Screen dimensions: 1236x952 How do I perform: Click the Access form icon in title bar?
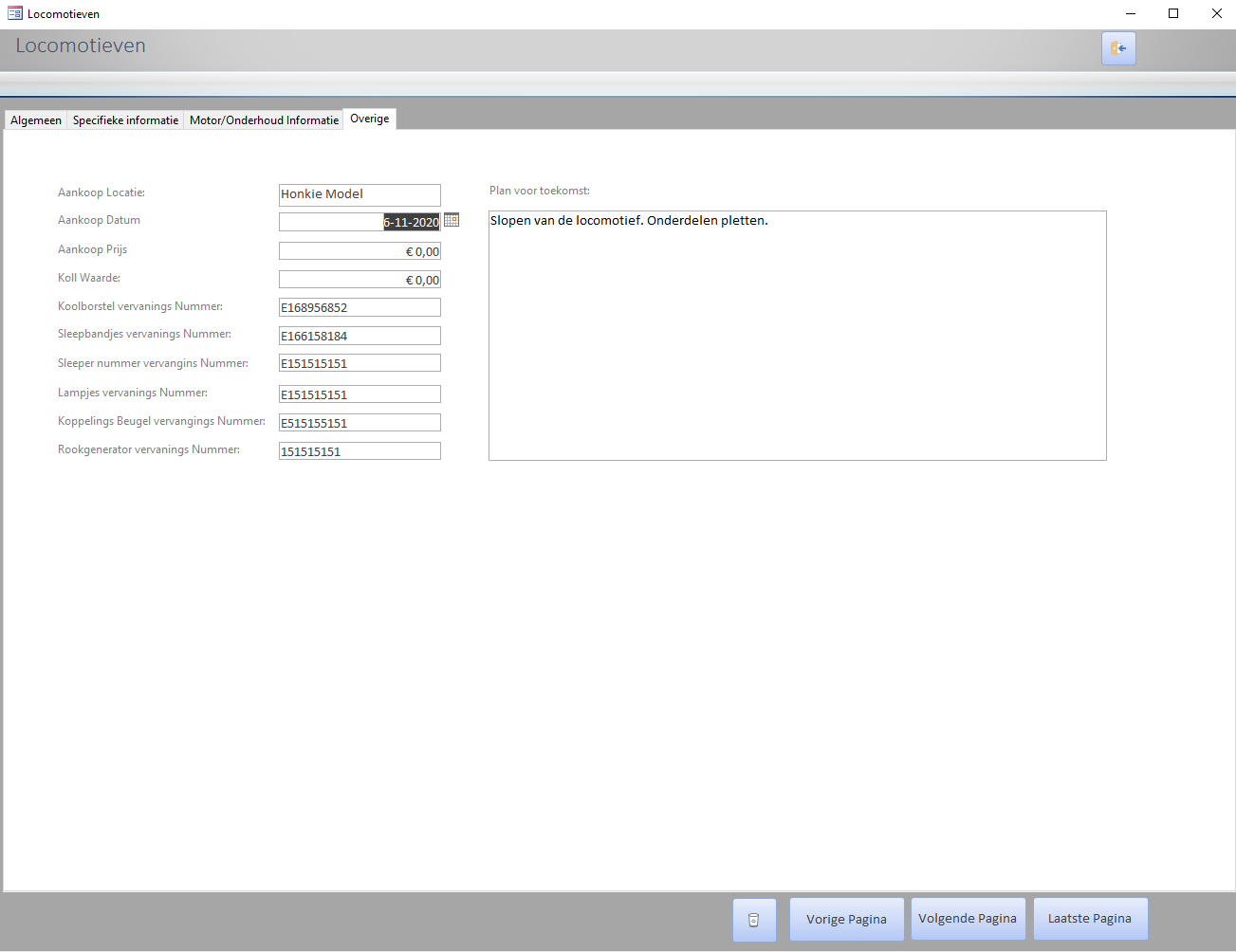(15, 13)
